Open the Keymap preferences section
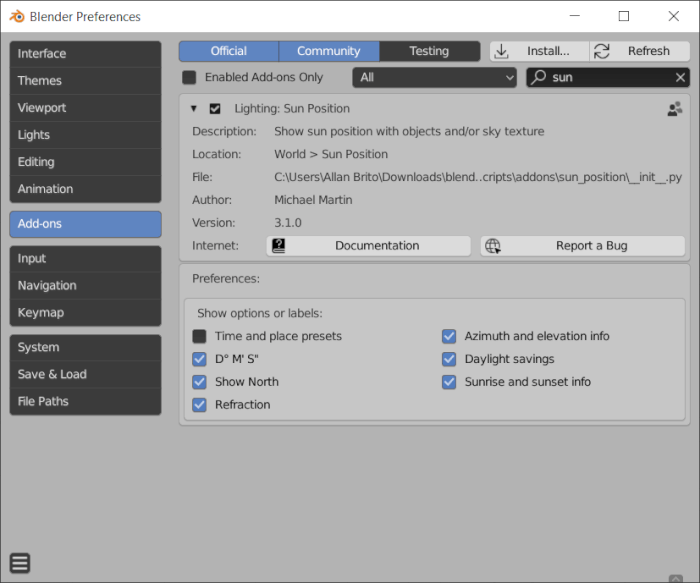Image resolution: width=700 pixels, height=583 pixels. (x=85, y=312)
